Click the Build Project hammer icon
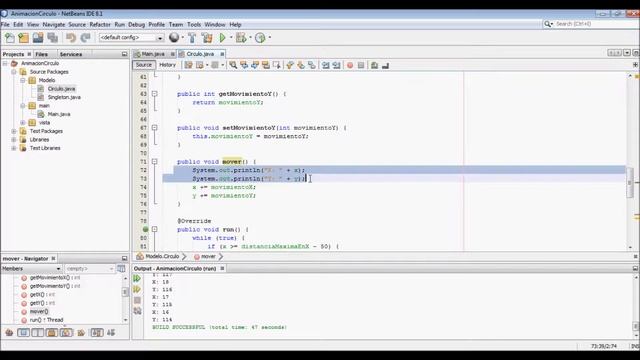Image resolution: width=640 pixels, height=360 pixels. (192, 38)
